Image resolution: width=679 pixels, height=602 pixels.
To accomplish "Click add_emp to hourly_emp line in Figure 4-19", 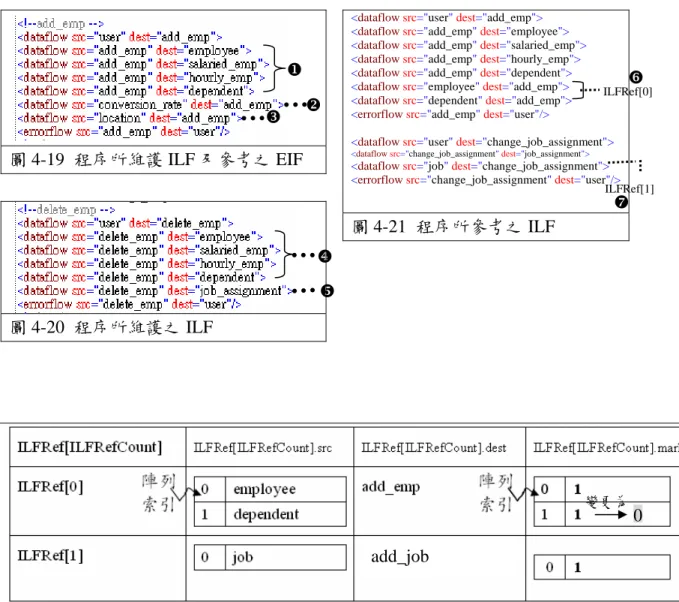I will (x=141, y=78).
